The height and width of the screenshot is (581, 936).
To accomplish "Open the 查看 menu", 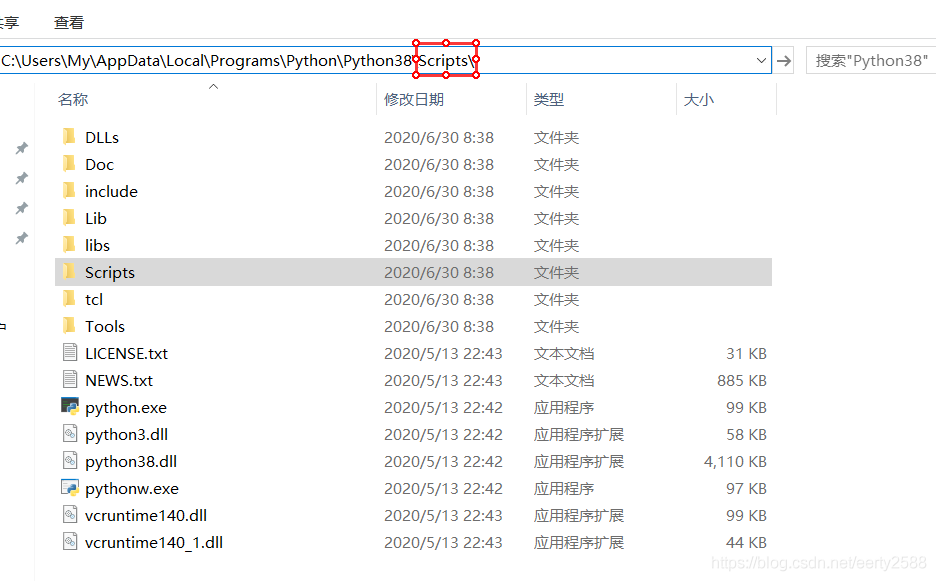I will pos(67,22).
